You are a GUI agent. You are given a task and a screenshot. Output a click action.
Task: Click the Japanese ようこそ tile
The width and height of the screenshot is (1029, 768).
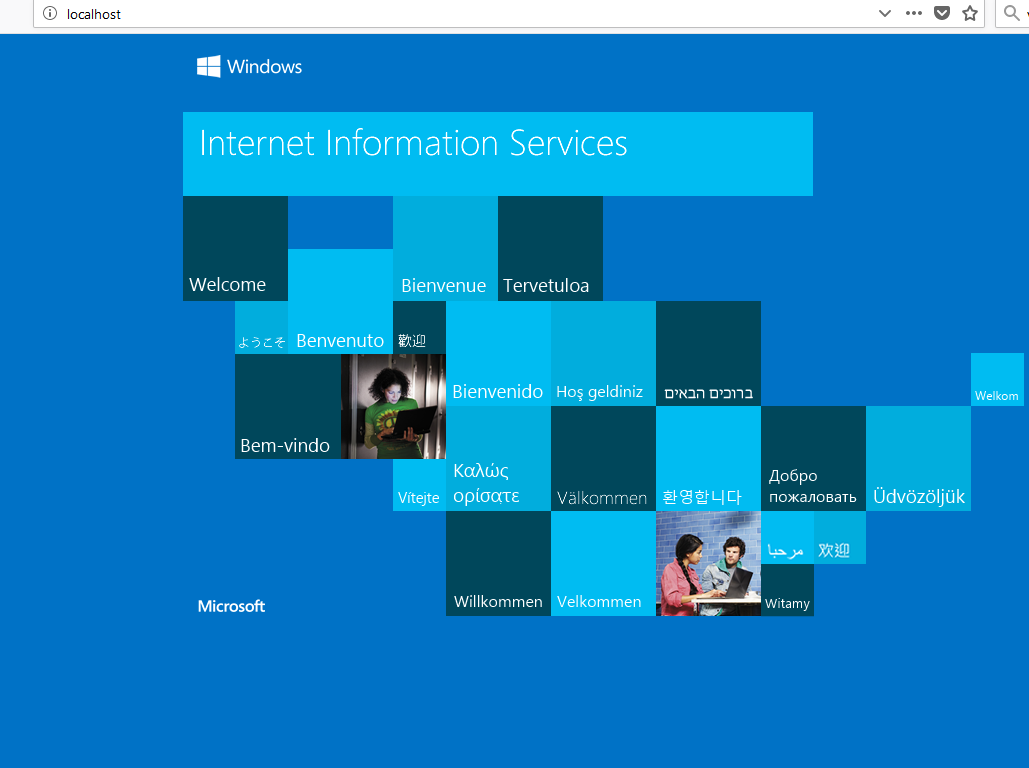click(x=261, y=327)
